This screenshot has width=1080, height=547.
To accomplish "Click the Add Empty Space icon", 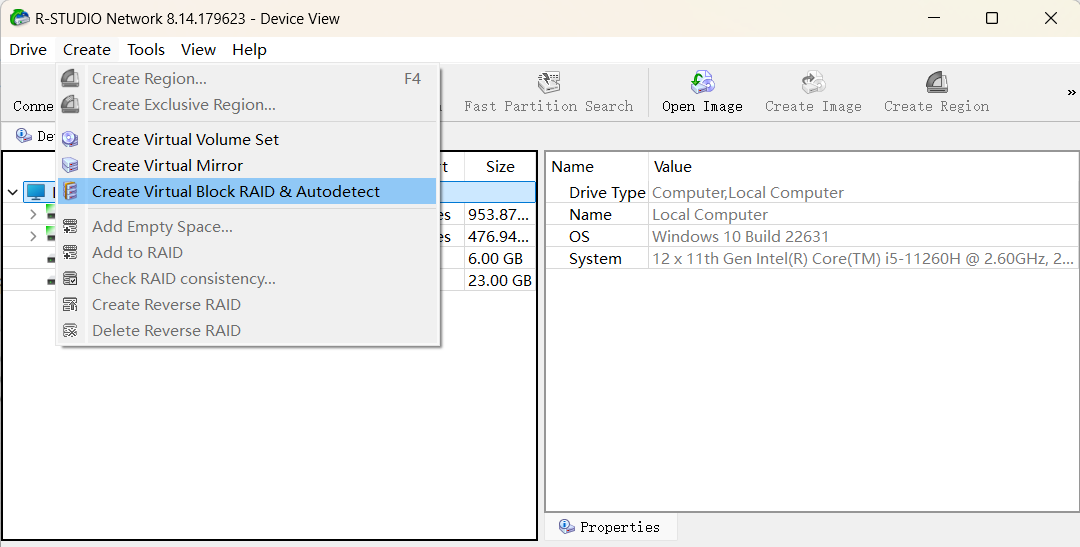I will [x=70, y=227].
